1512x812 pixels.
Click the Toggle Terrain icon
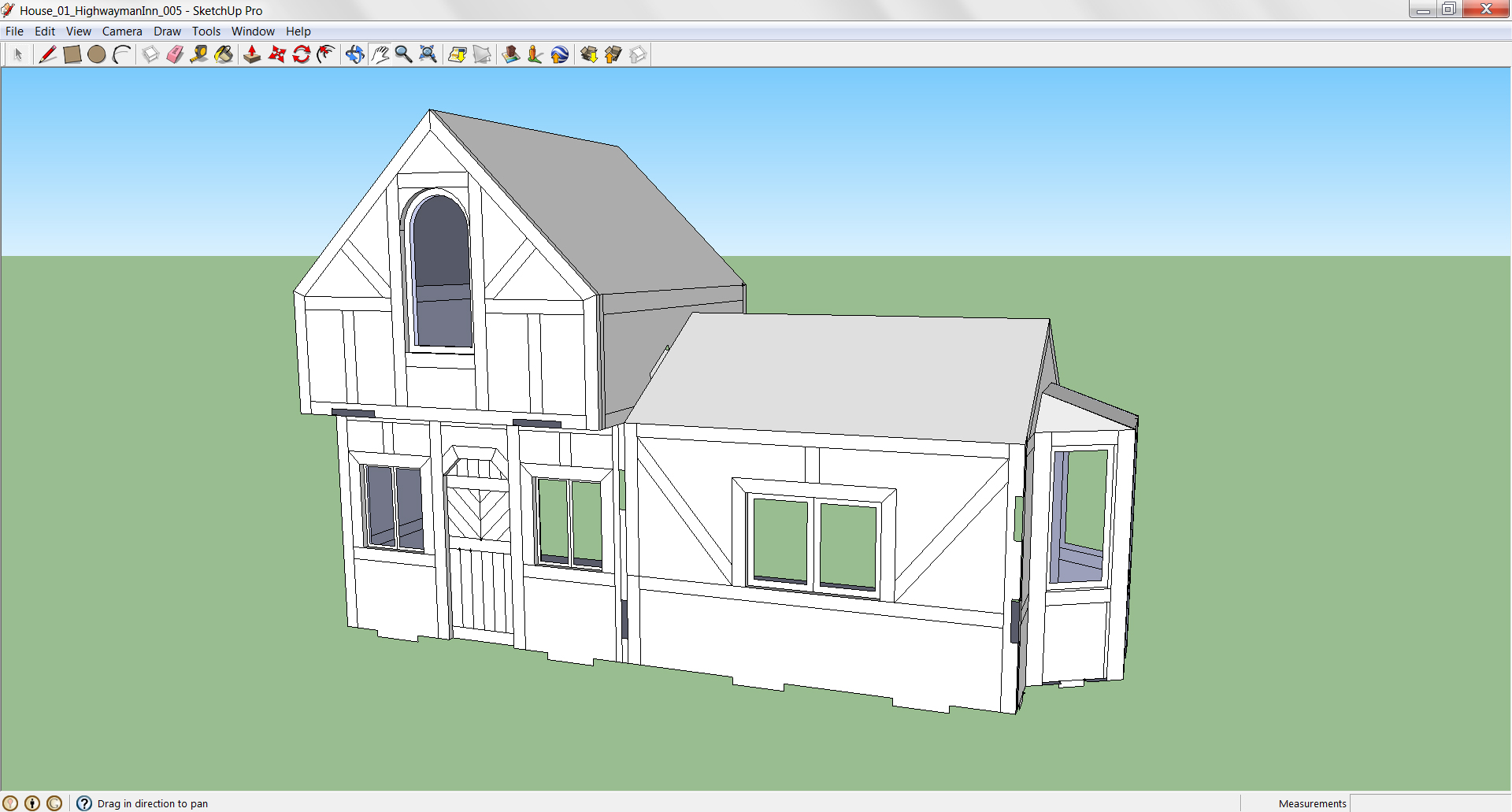482,54
